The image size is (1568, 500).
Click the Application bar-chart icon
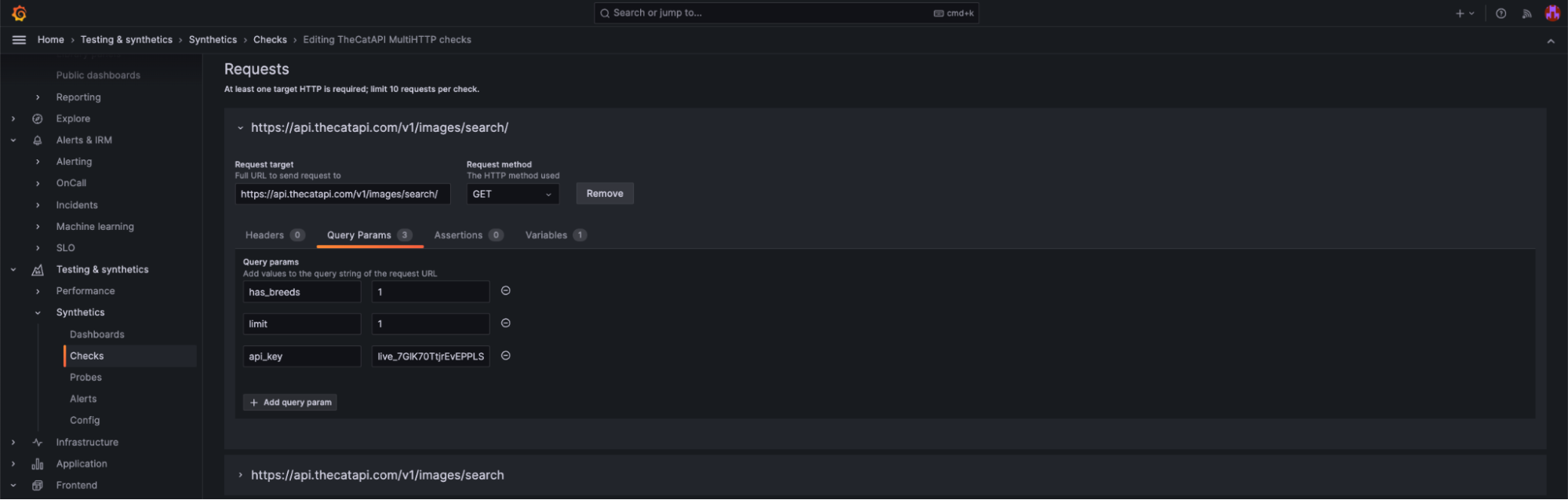tap(37, 465)
